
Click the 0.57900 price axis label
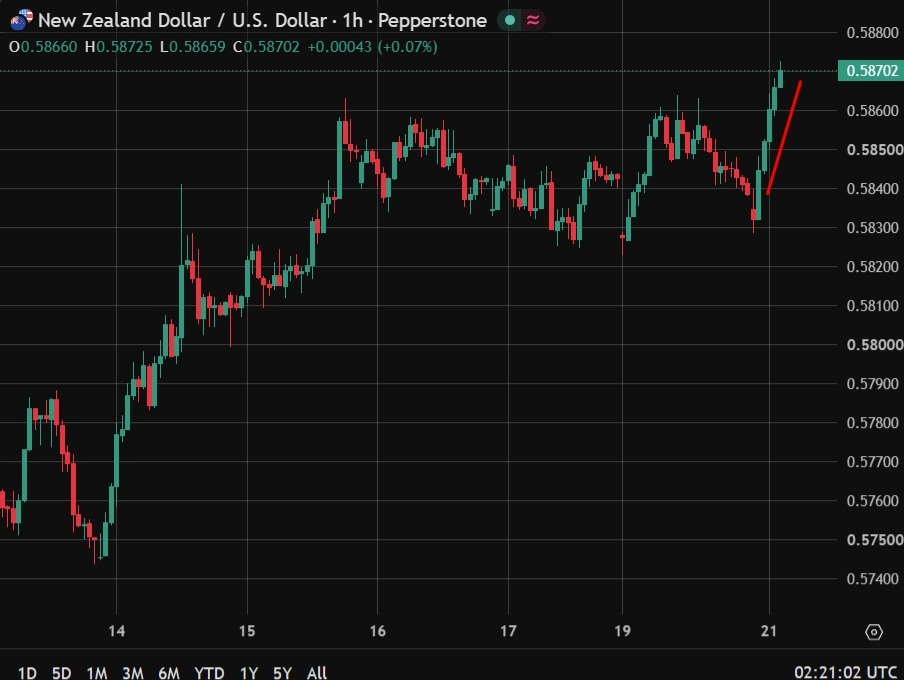[x=872, y=384]
